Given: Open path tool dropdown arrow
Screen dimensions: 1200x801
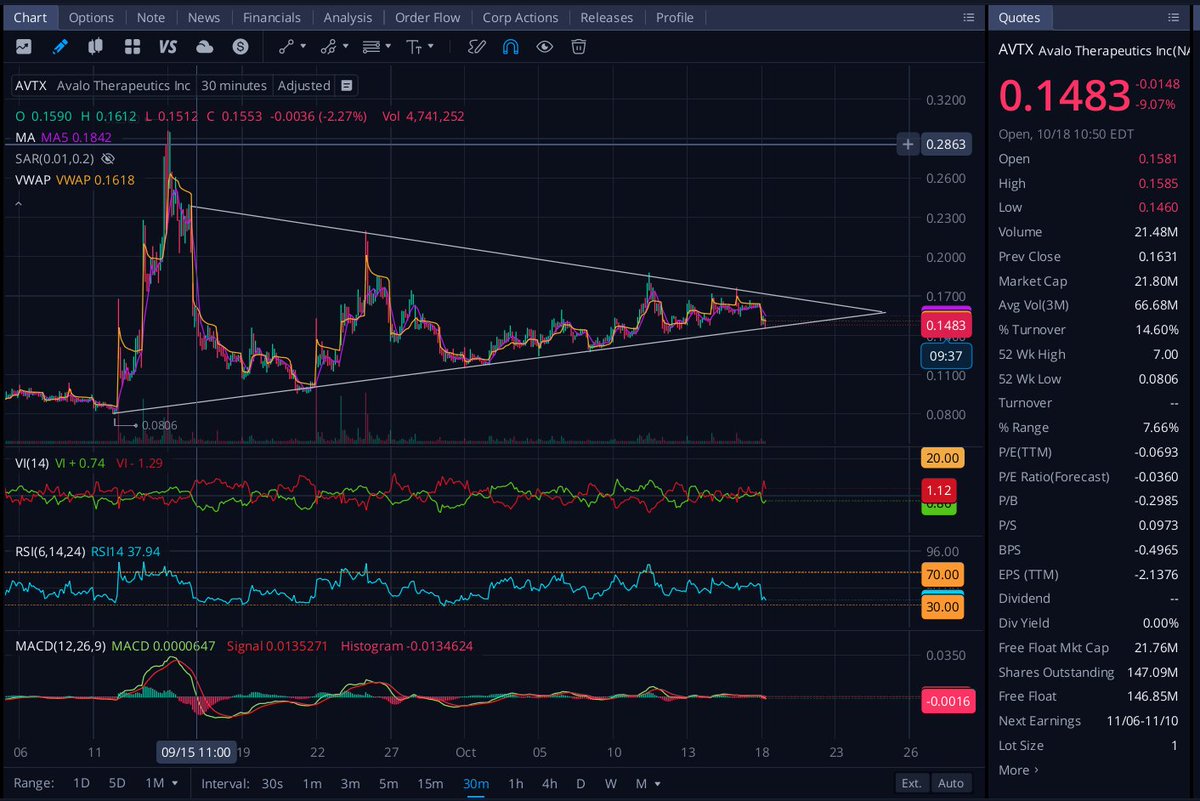Looking at the screenshot, I should (x=345, y=46).
